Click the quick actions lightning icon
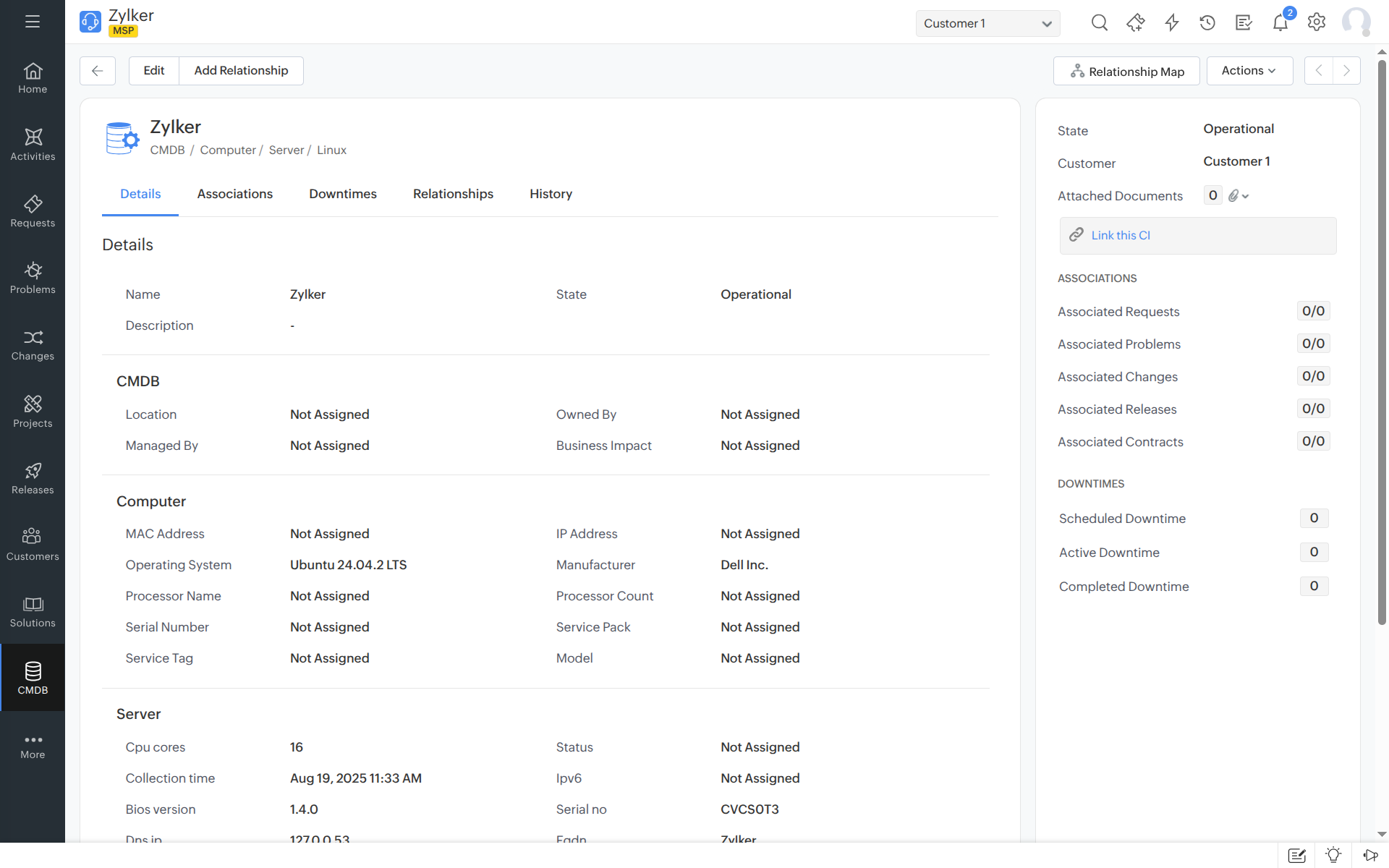Viewport: 1389px width, 868px height. 1171,22
